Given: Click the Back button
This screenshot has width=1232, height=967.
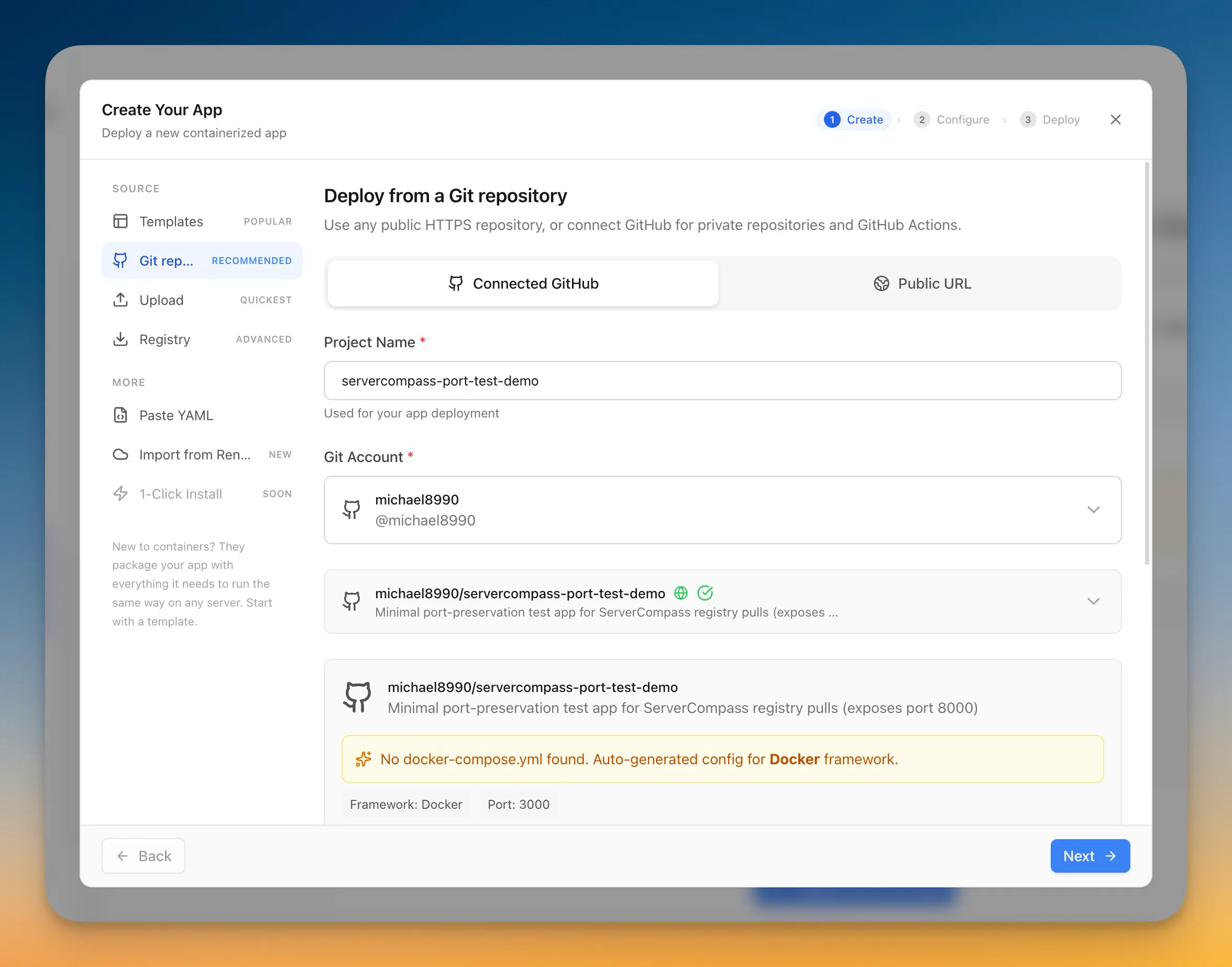Looking at the screenshot, I should (x=143, y=855).
